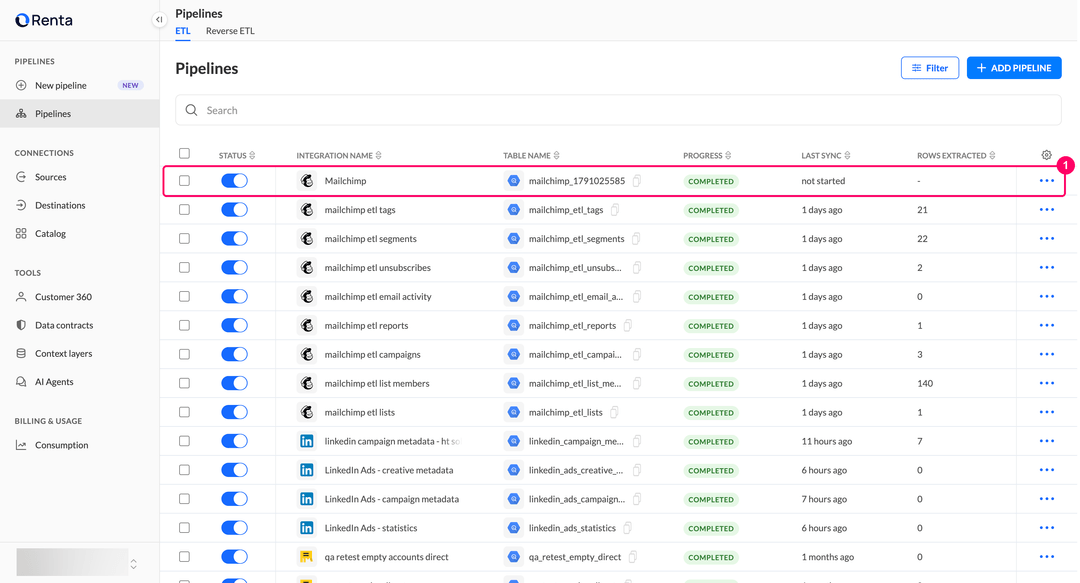Toggle status switch for mailchimp etl campaigns

coord(234,354)
